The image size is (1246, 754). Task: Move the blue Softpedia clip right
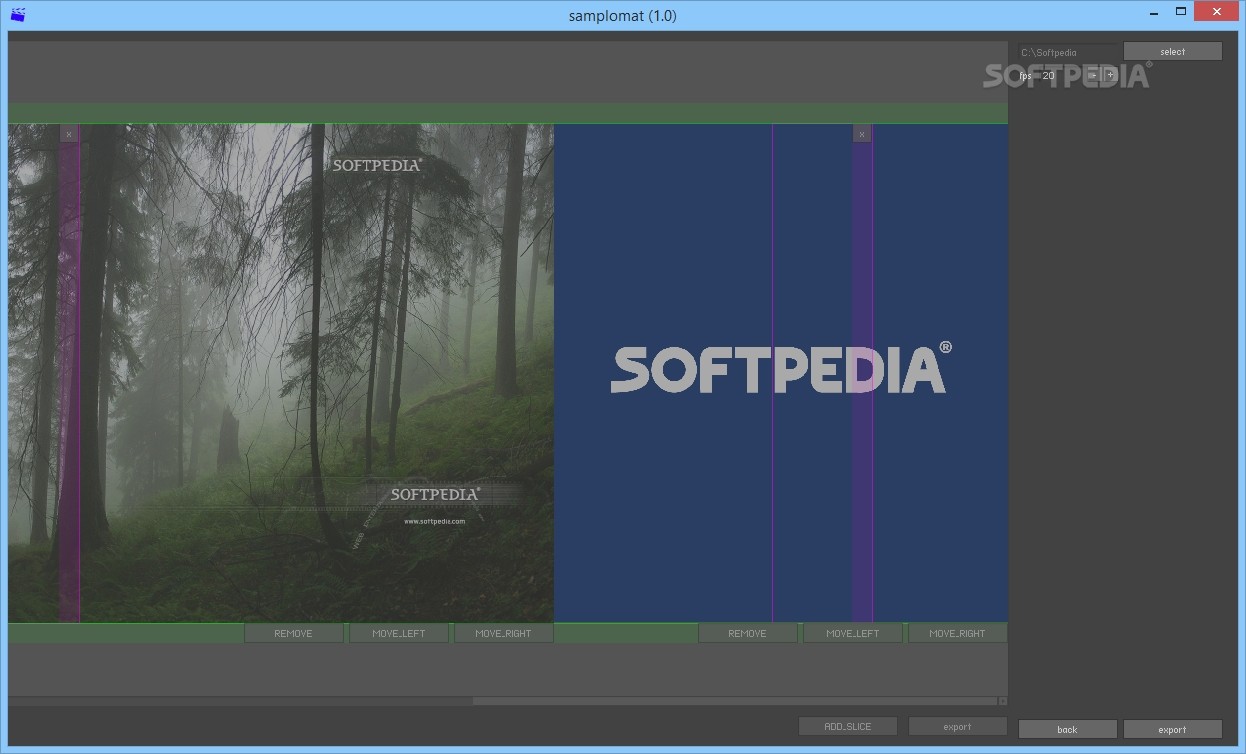point(958,633)
